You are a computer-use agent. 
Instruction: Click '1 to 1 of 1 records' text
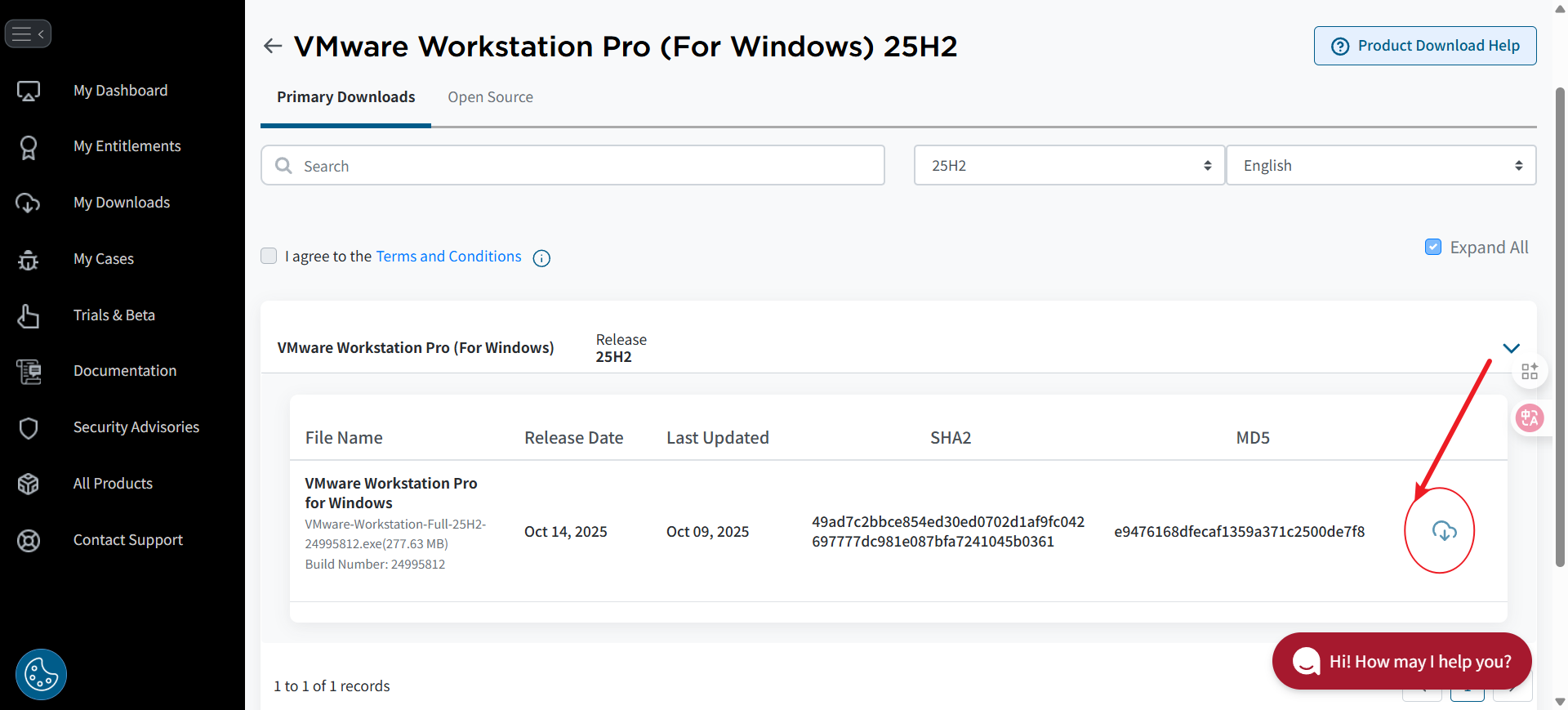[x=332, y=686]
